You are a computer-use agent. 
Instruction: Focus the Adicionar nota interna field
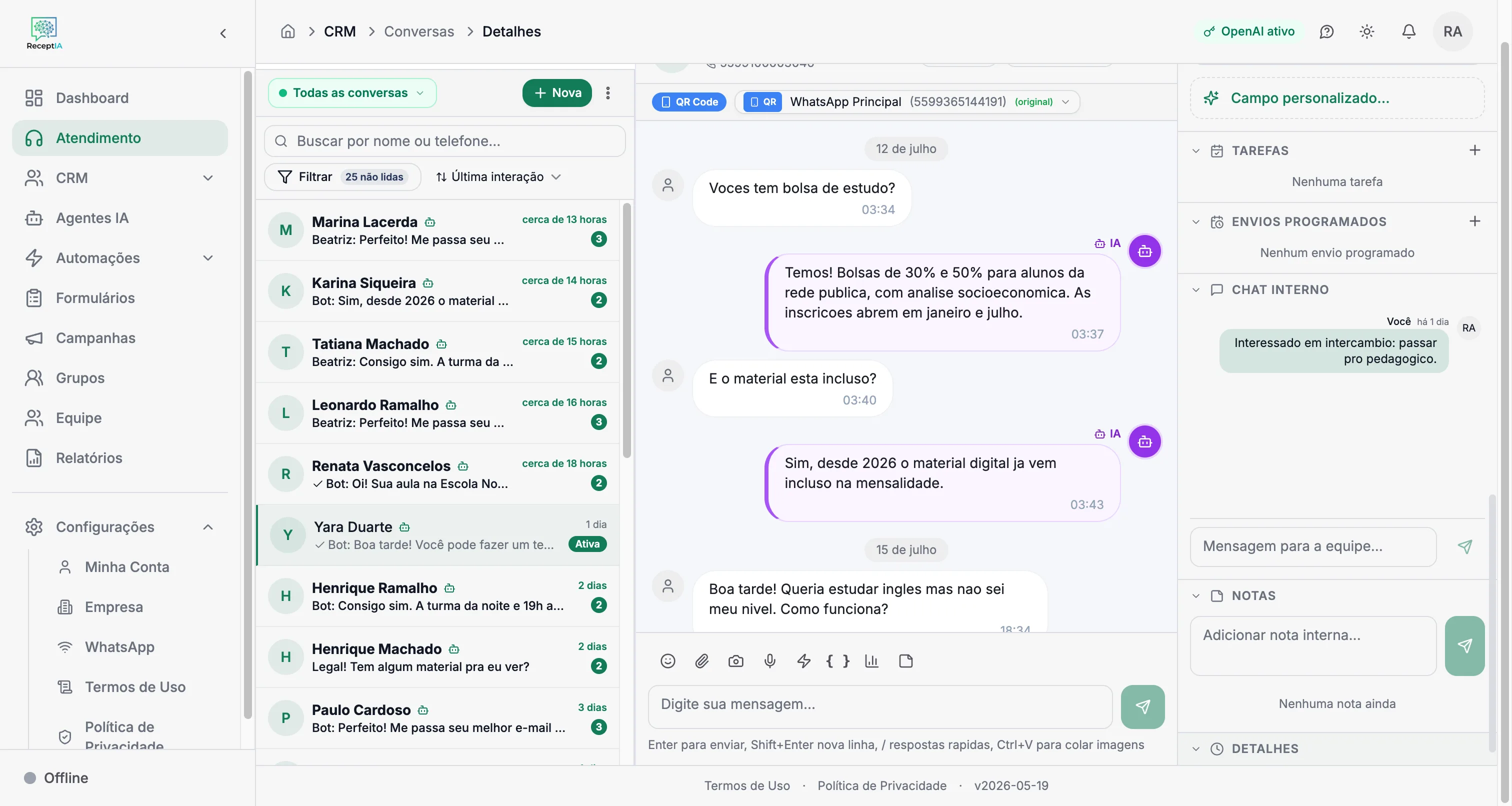coord(1313,645)
